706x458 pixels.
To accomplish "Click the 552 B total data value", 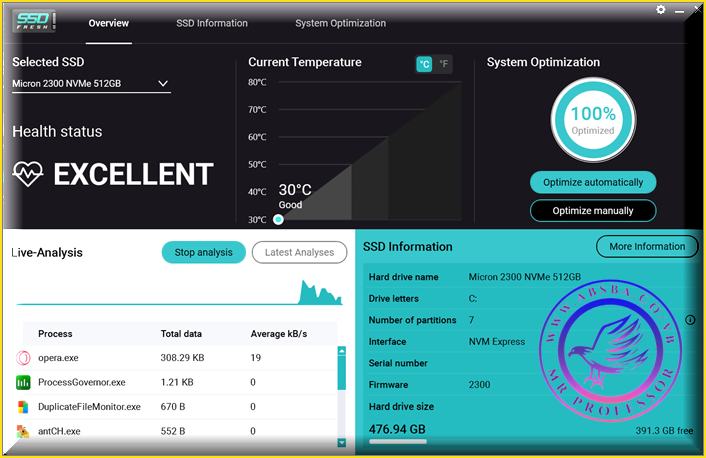I will pyautogui.click(x=173, y=431).
